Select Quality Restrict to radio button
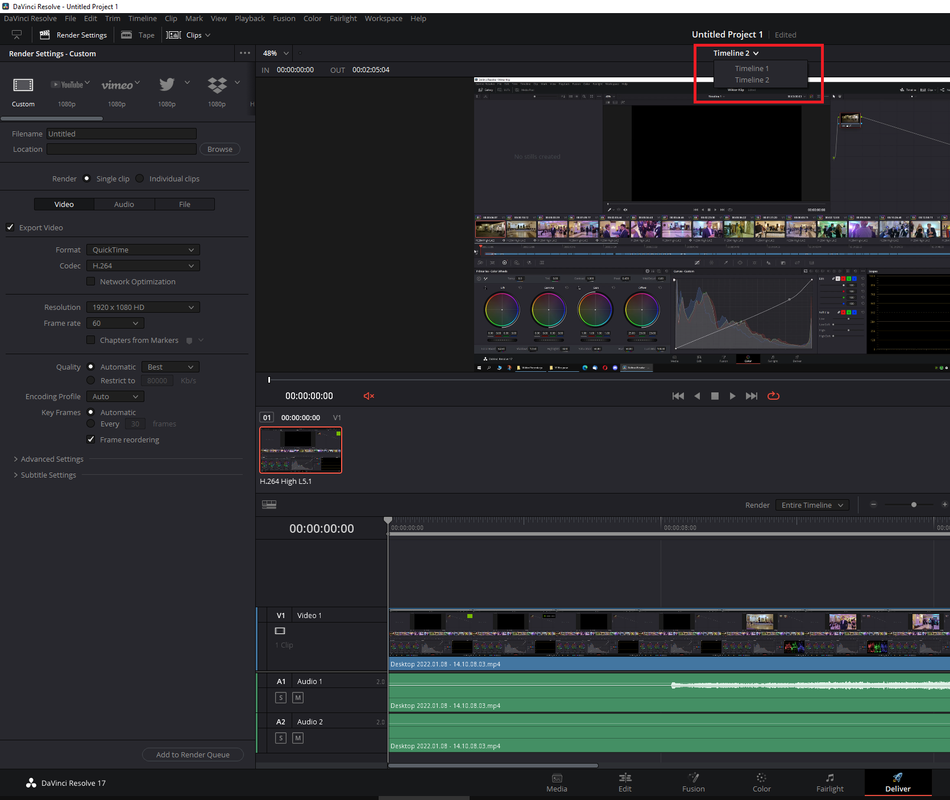 [x=91, y=381]
